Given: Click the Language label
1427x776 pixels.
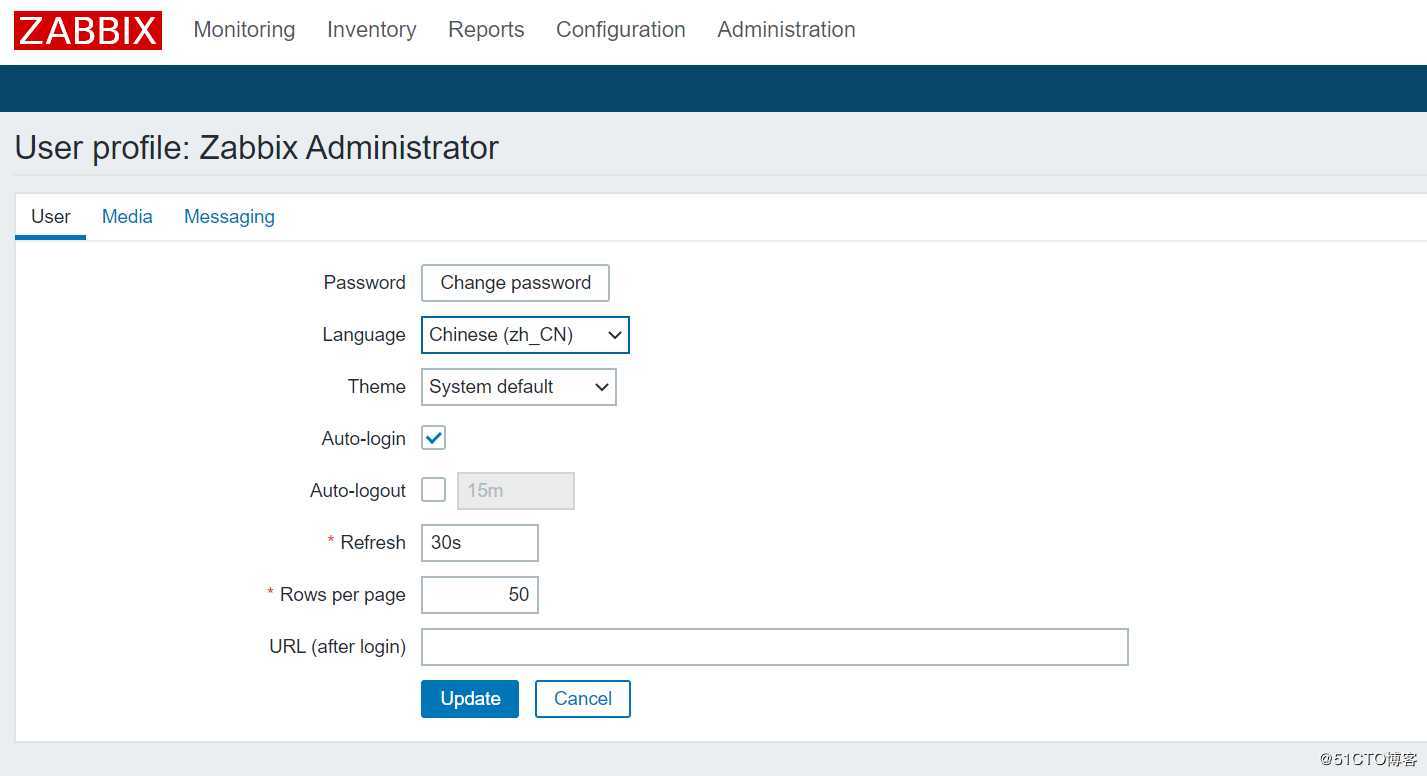Looking at the screenshot, I should click(x=364, y=335).
